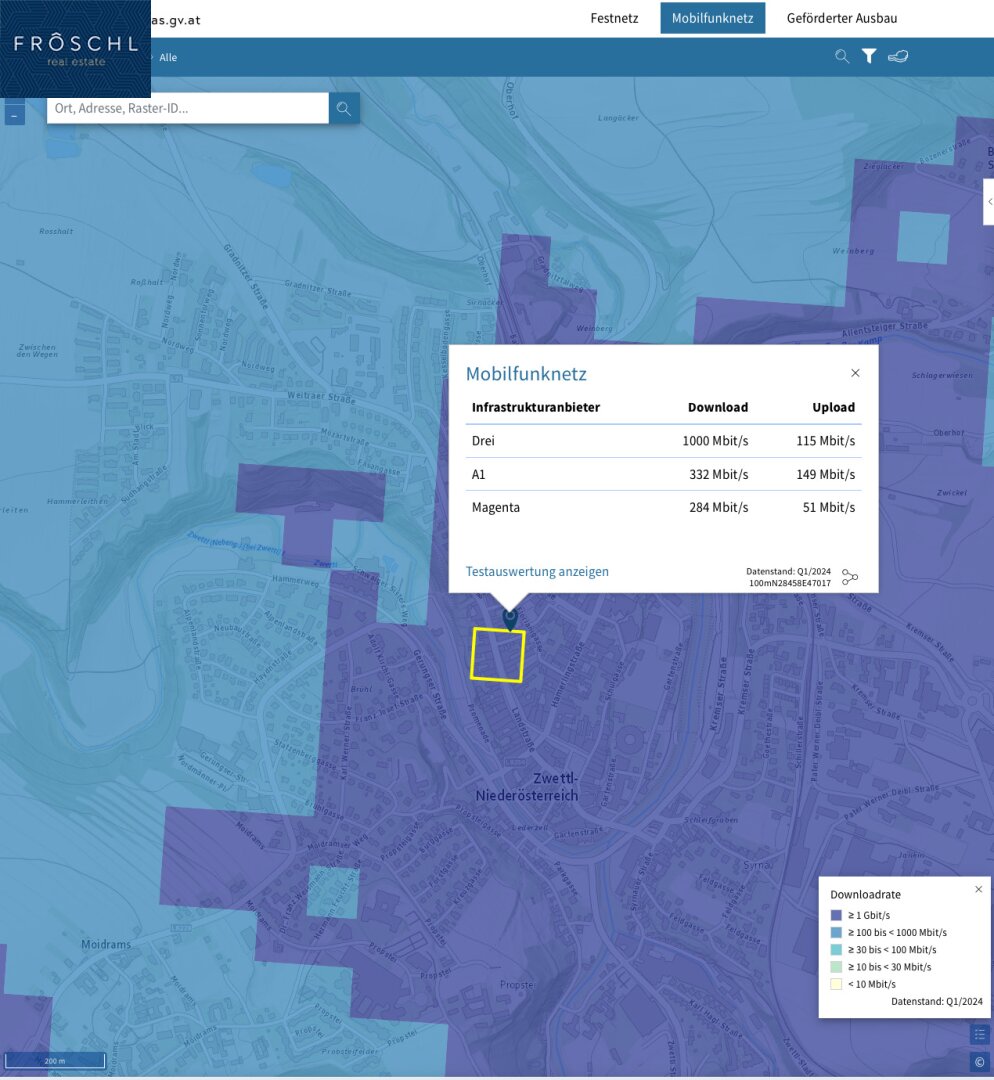
Task: Close the Mobilfunknetz popup
Action: click(856, 373)
